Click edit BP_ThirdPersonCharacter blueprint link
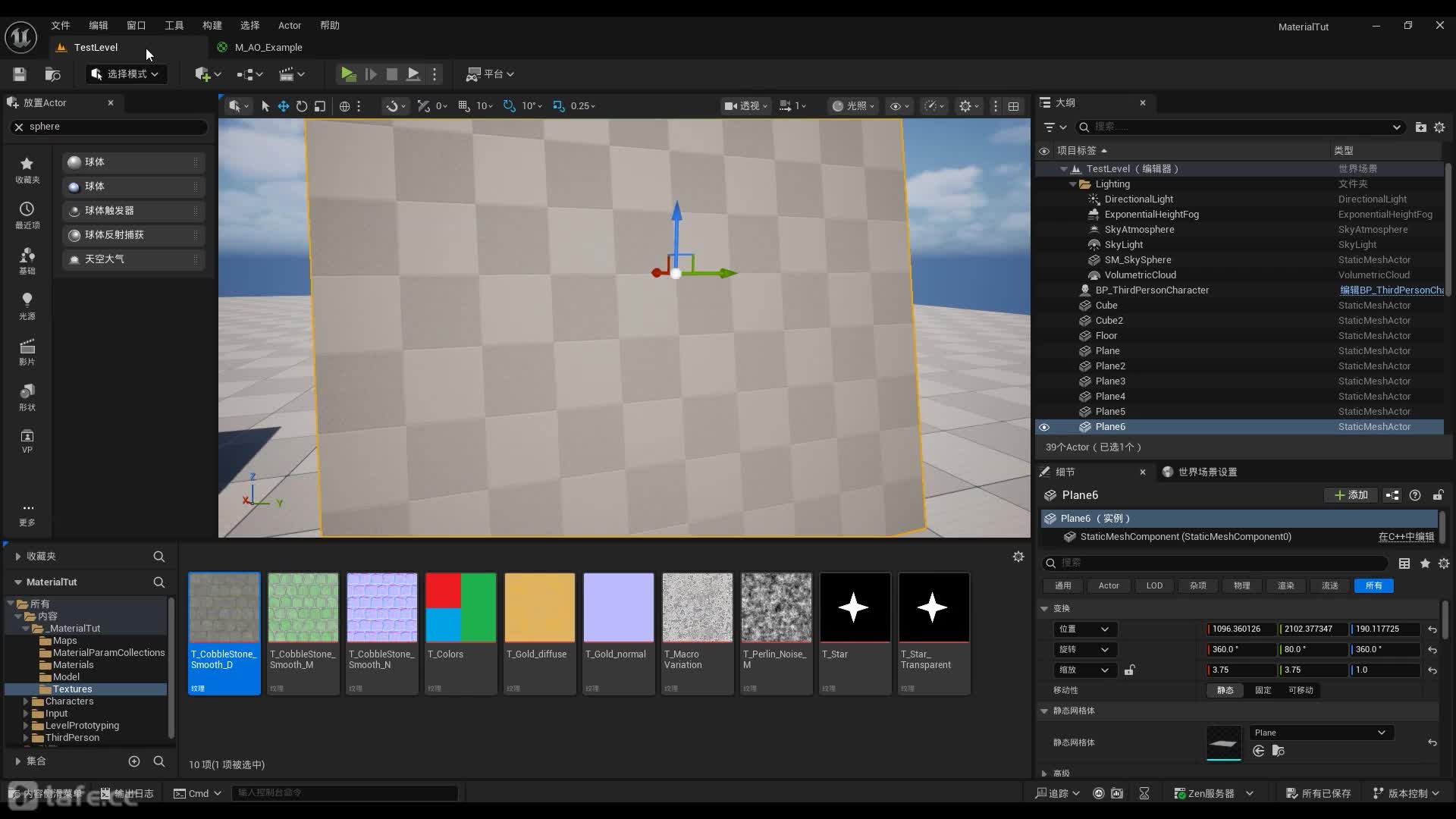The width and height of the screenshot is (1456, 819). click(1391, 290)
